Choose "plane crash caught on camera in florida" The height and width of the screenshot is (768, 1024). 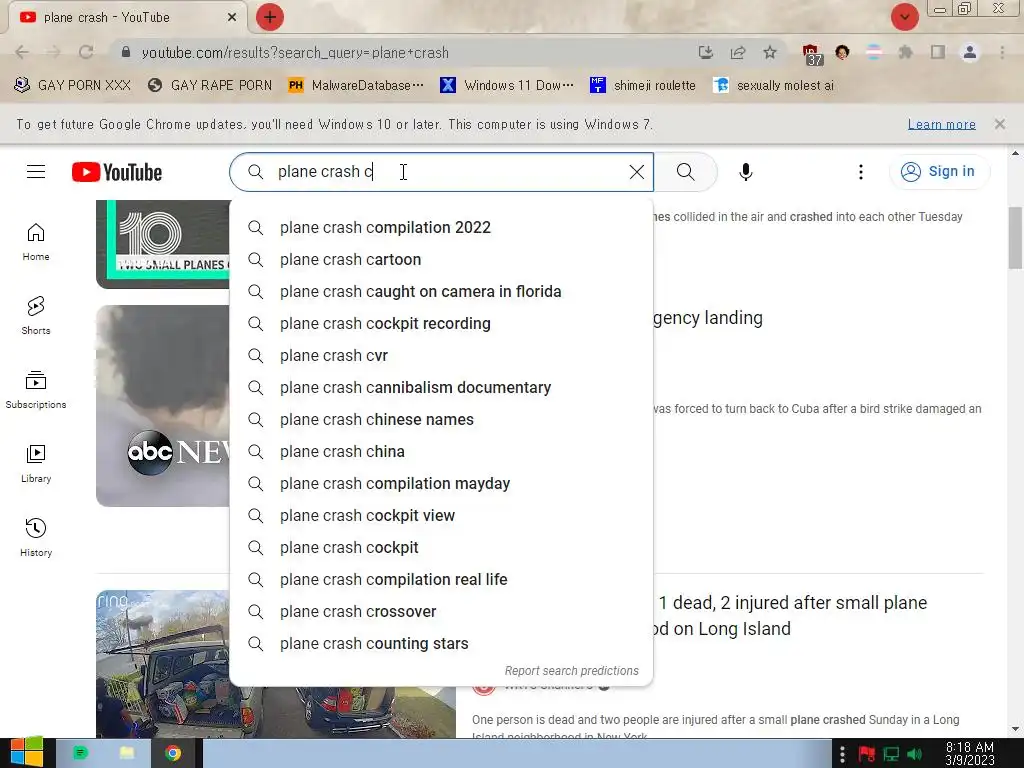[x=441, y=291]
